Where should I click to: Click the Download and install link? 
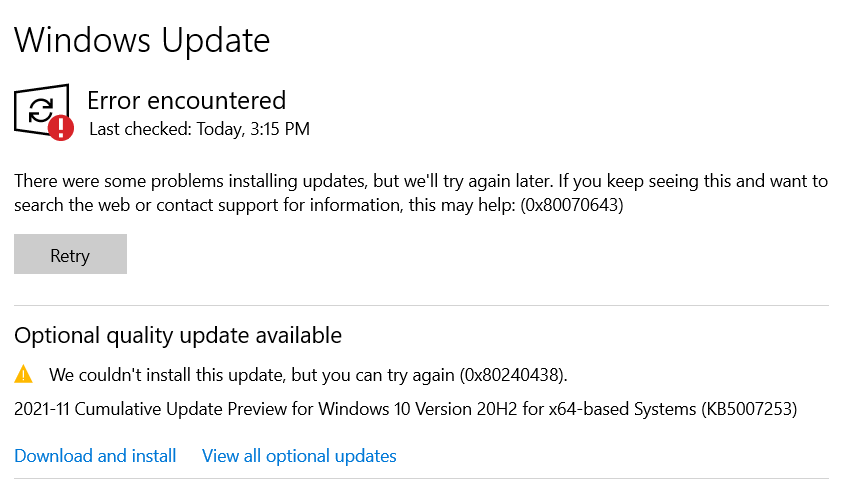(x=95, y=456)
